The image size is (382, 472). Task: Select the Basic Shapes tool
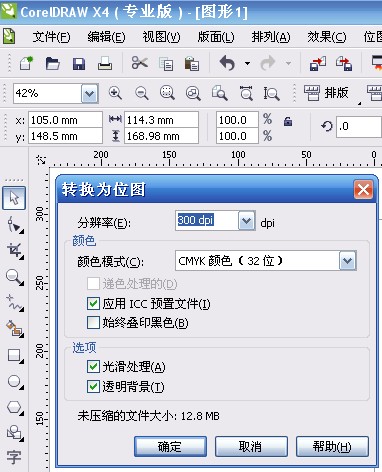(15, 433)
